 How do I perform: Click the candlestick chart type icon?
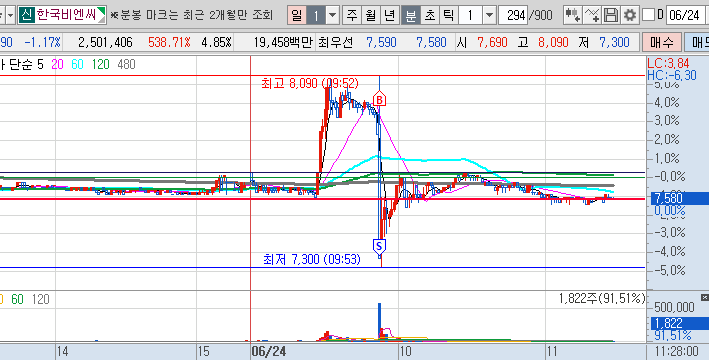click(572, 16)
